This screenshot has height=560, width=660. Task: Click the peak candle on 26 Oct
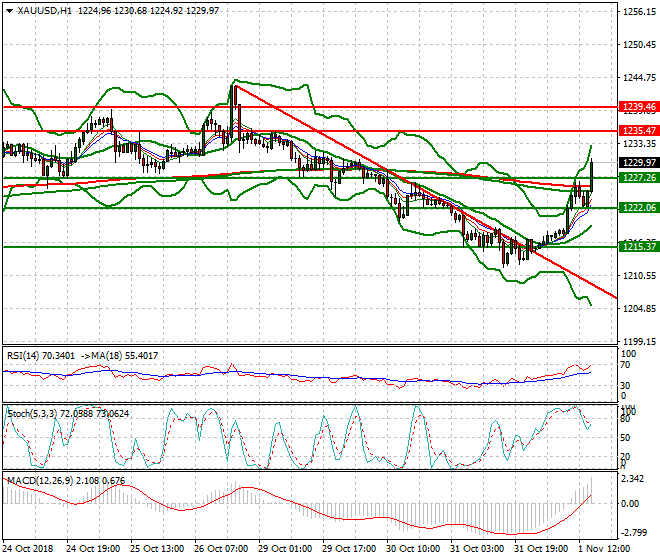[x=232, y=113]
